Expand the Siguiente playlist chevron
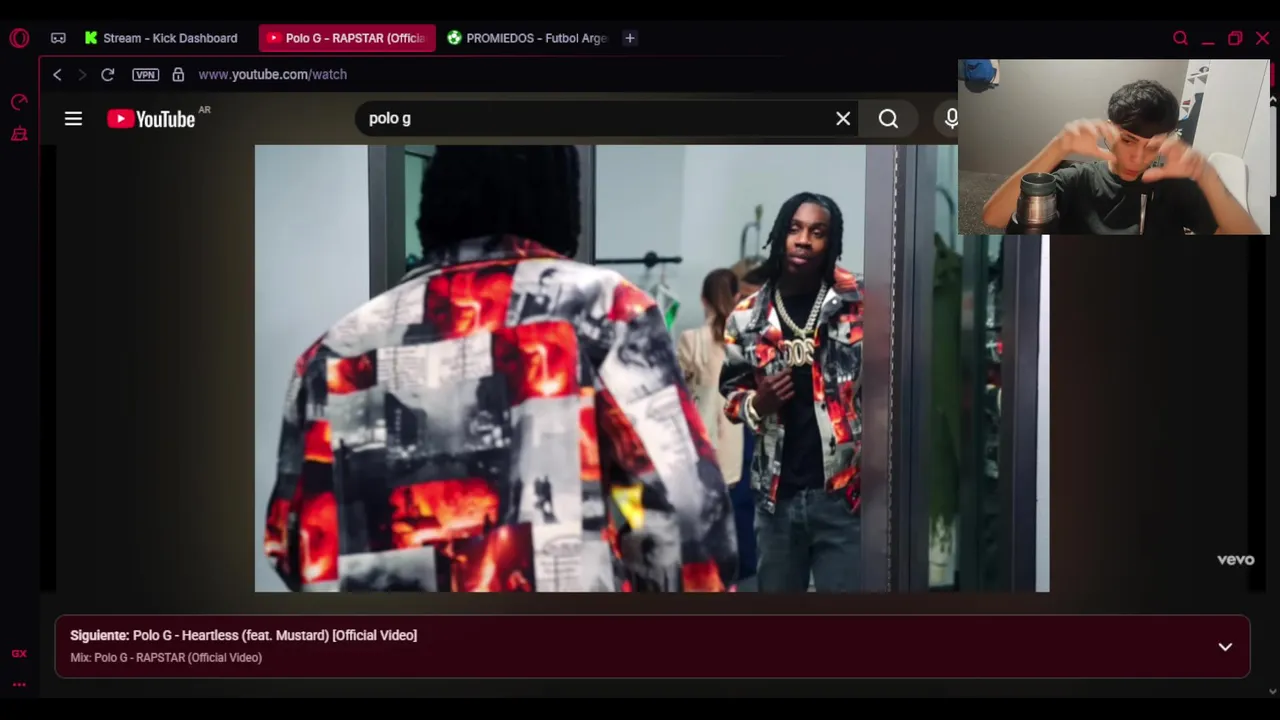1280x720 pixels. pyautogui.click(x=1225, y=647)
